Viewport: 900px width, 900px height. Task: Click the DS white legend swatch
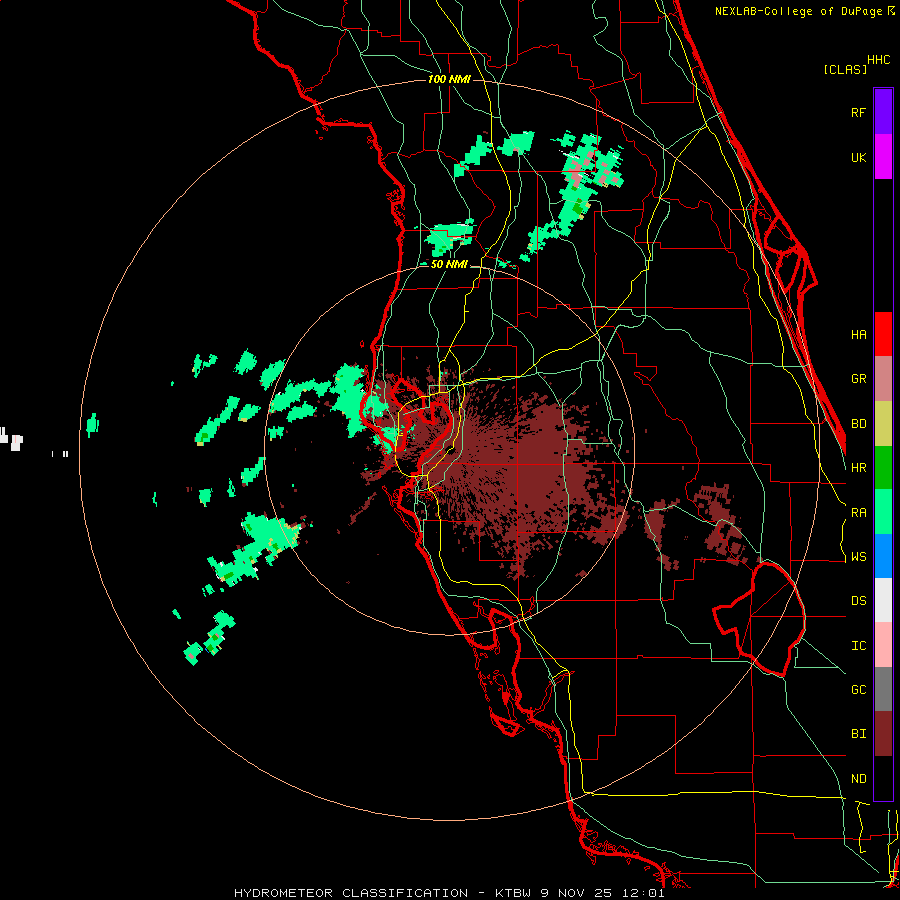(883, 600)
